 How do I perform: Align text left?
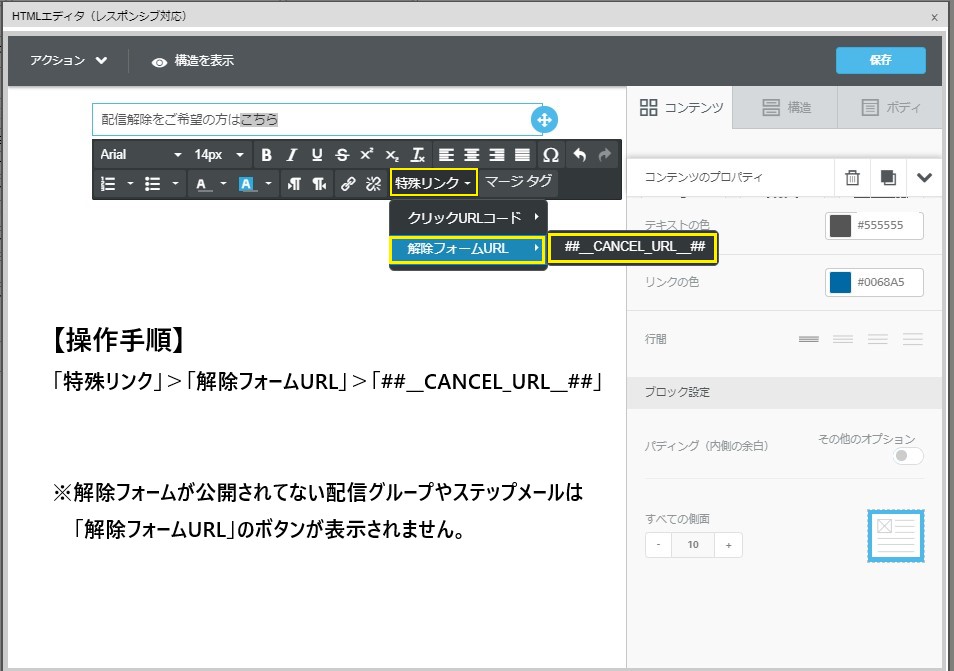pyautogui.click(x=446, y=155)
